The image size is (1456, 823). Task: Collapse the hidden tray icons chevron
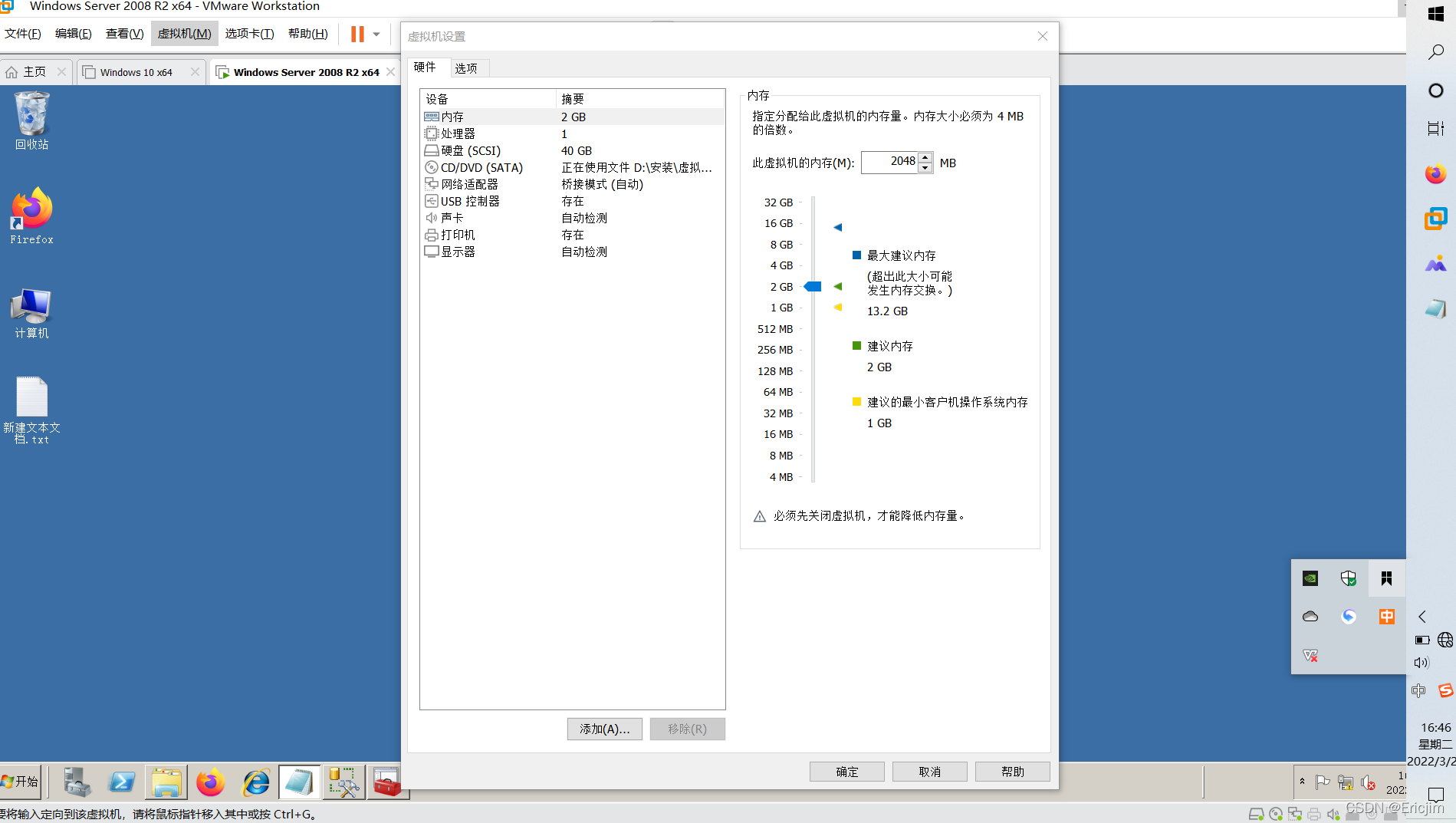1422,617
